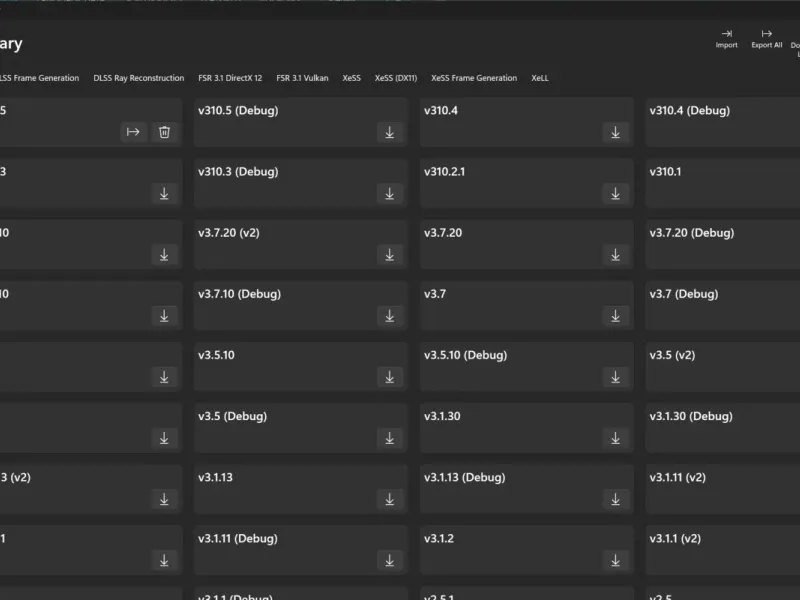Screen dimensions: 800x600
Task: Download the non-debug v3.7 release
Action: (x=615, y=316)
